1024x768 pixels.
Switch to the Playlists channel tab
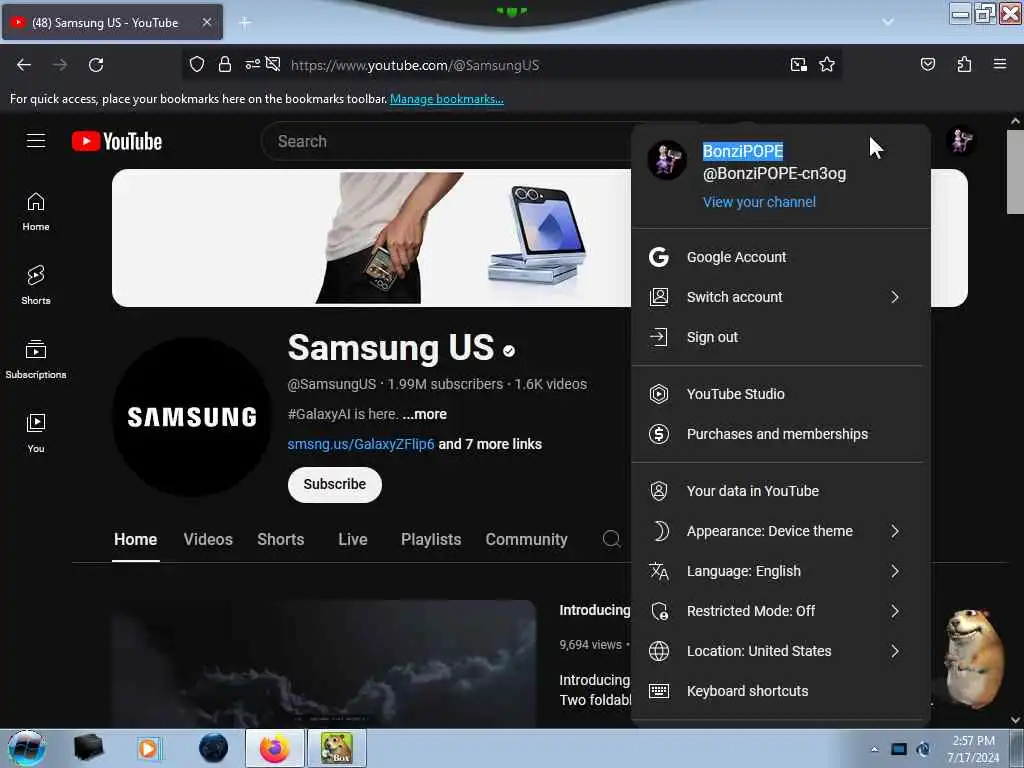point(431,539)
